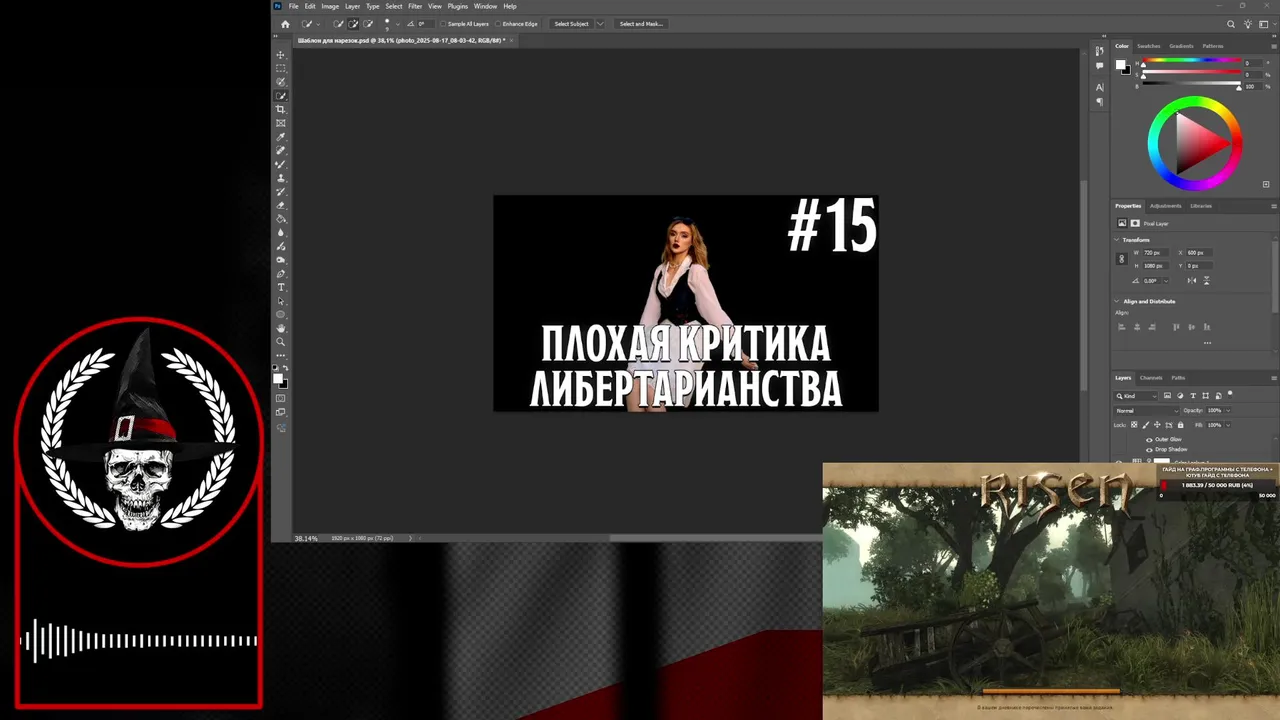Screen dimensions: 1280x720
Task: Flip horizontal in Transform section
Action: 1192,280
